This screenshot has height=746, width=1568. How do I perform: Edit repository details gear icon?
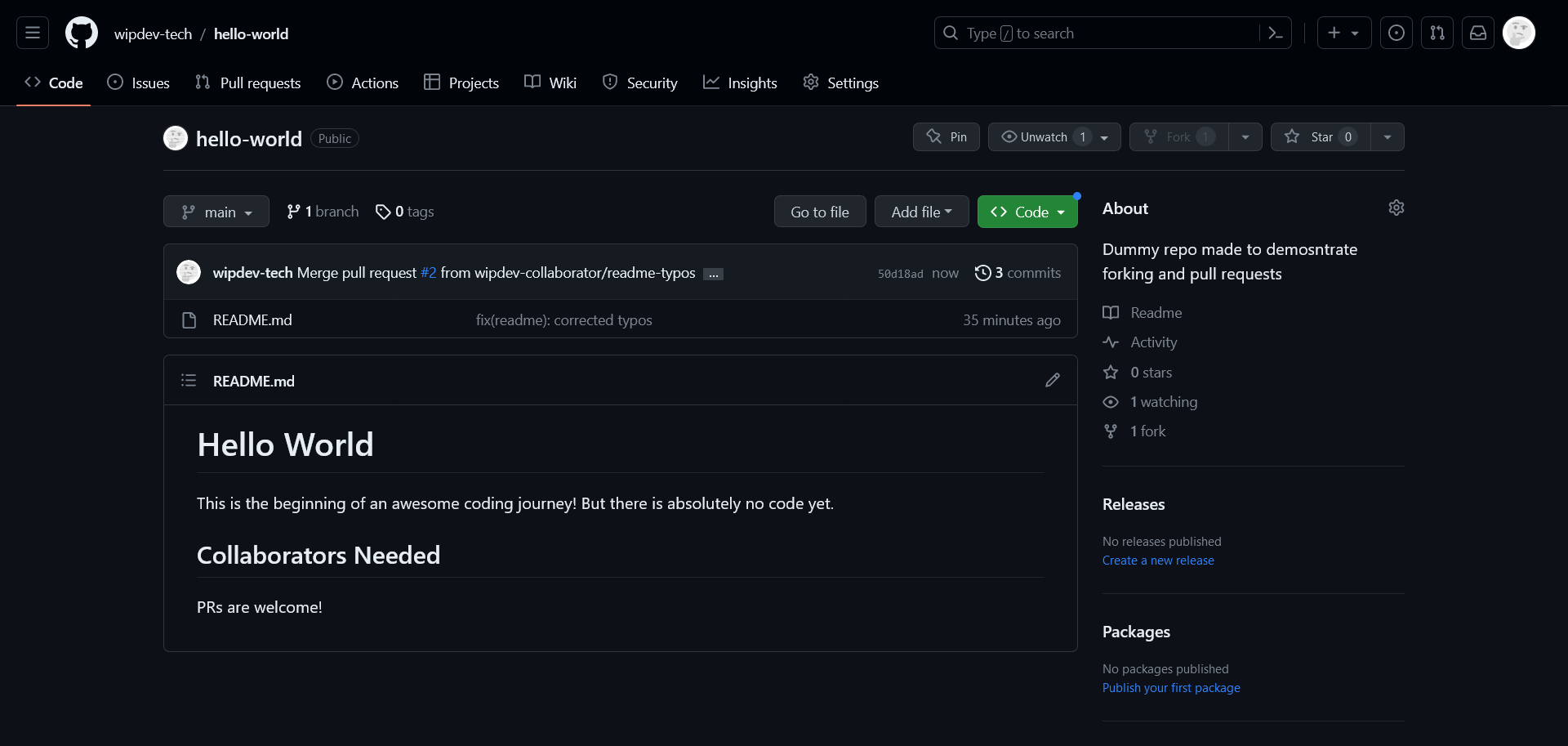tap(1396, 208)
